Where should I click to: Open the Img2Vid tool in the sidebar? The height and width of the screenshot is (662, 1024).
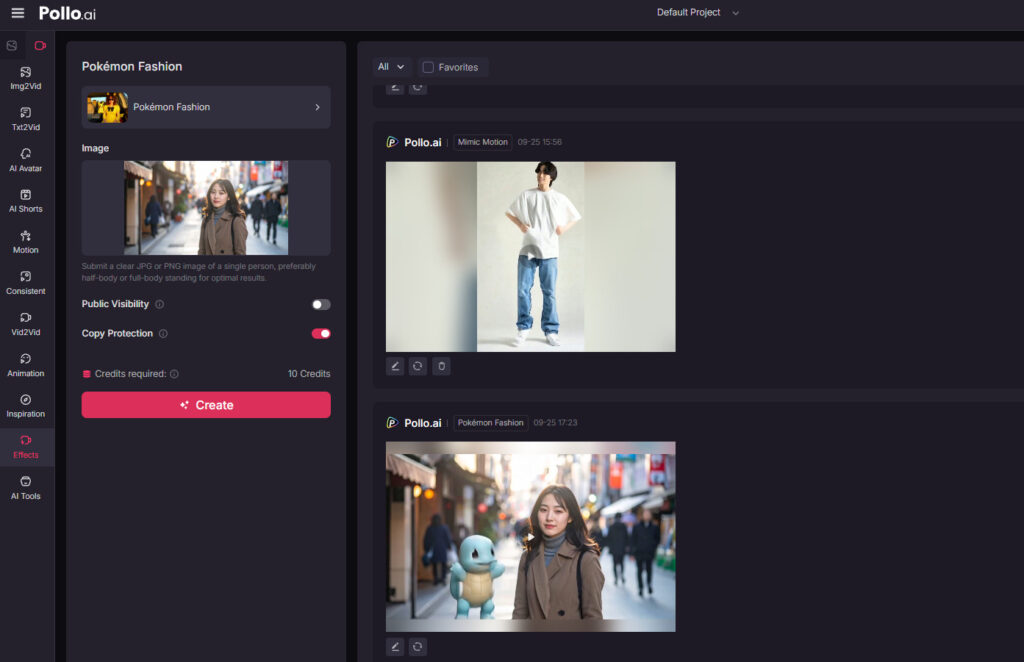[26, 78]
